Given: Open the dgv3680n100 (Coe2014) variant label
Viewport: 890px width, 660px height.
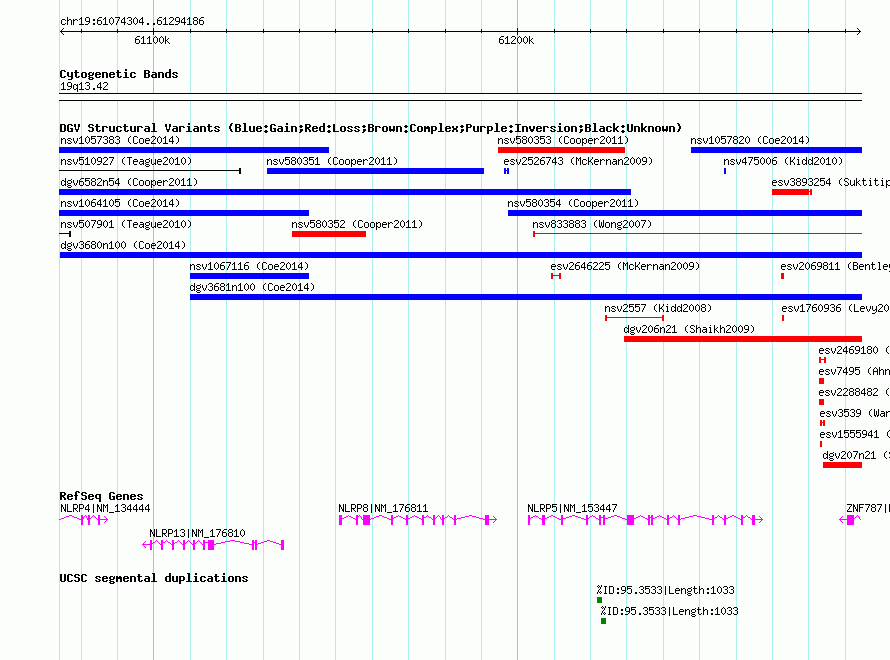Looking at the screenshot, I should tap(123, 245).
